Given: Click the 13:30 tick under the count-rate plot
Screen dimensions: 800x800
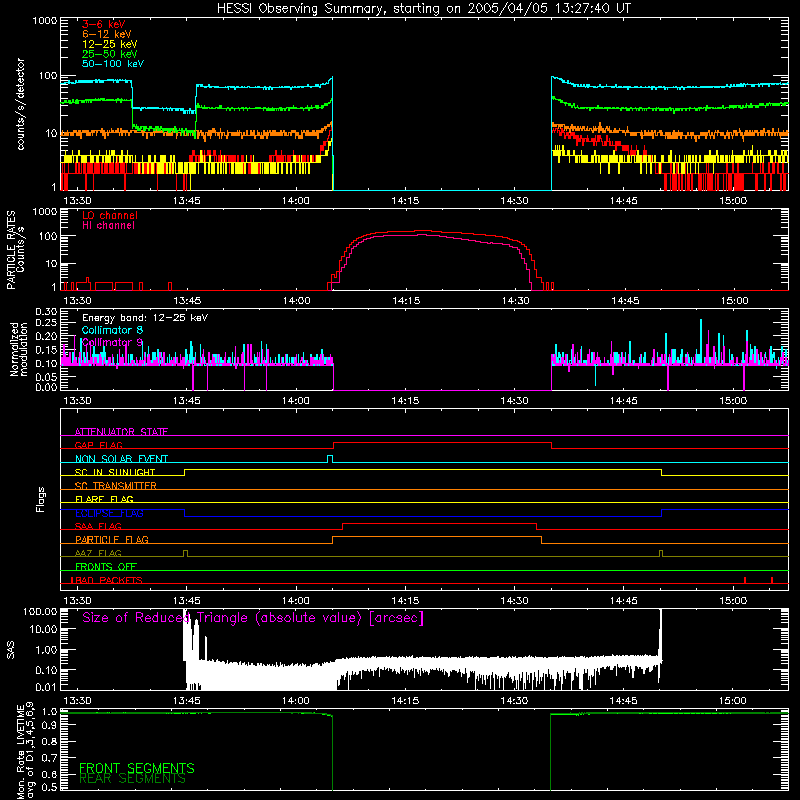Looking at the screenshot, I should (77, 201).
